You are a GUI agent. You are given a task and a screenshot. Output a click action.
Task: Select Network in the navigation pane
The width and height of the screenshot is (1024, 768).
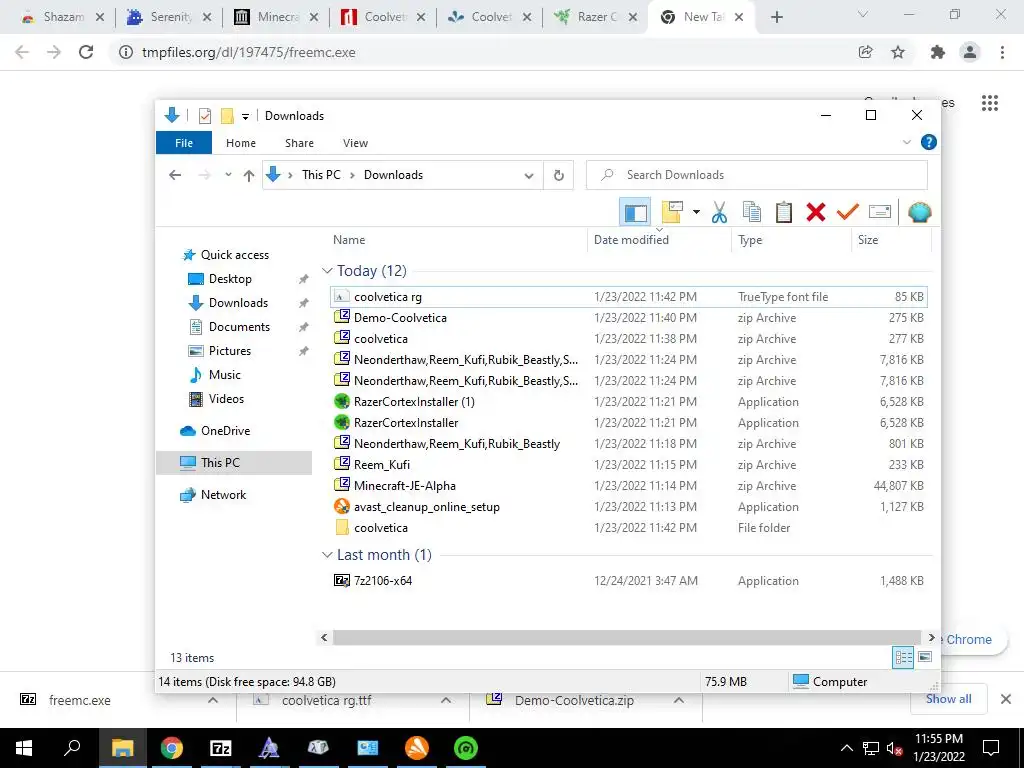pos(214,495)
